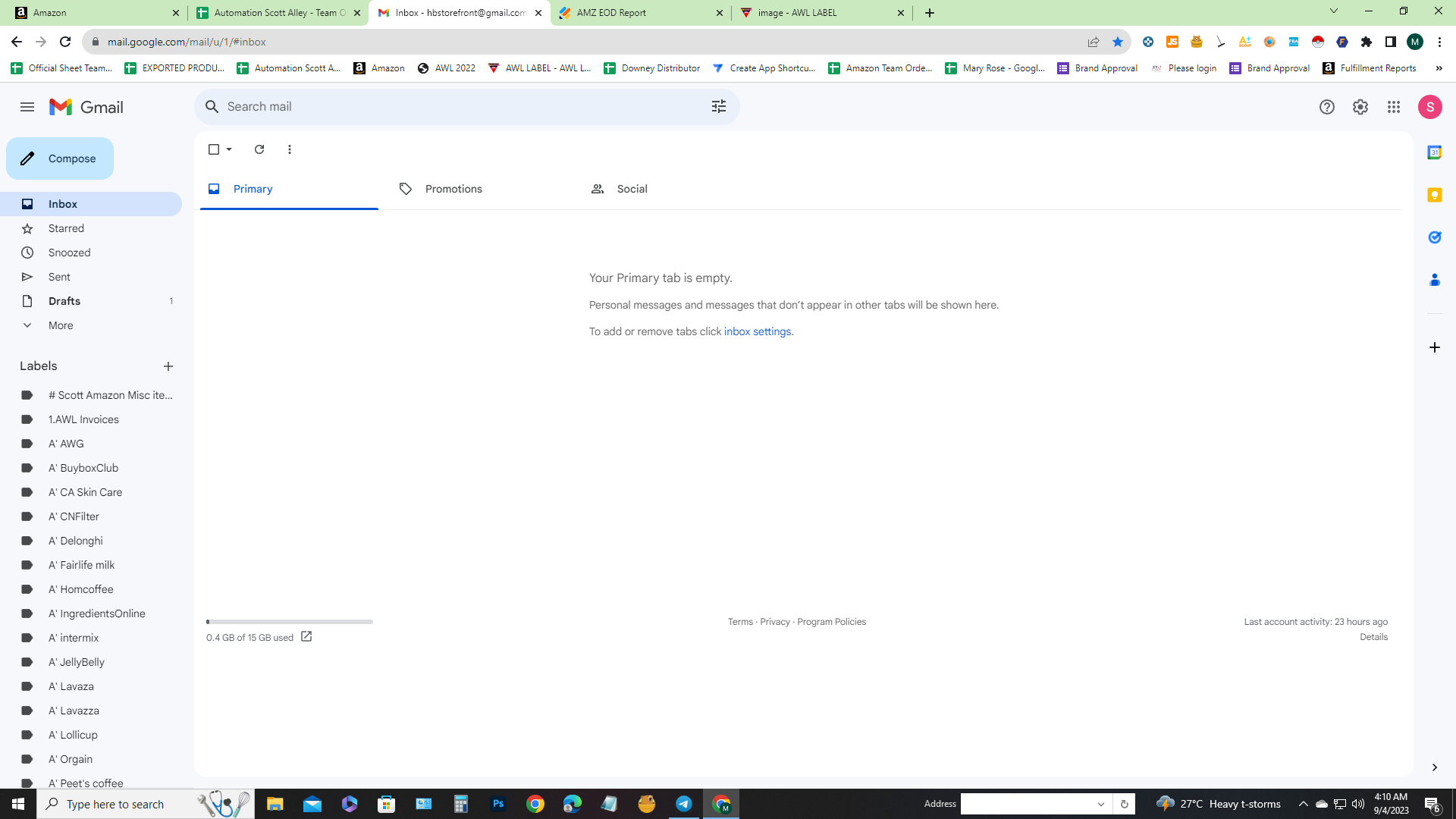This screenshot has height=819, width=1456.
Task: Click the Compose button
Action: click(x=60, y=158)
